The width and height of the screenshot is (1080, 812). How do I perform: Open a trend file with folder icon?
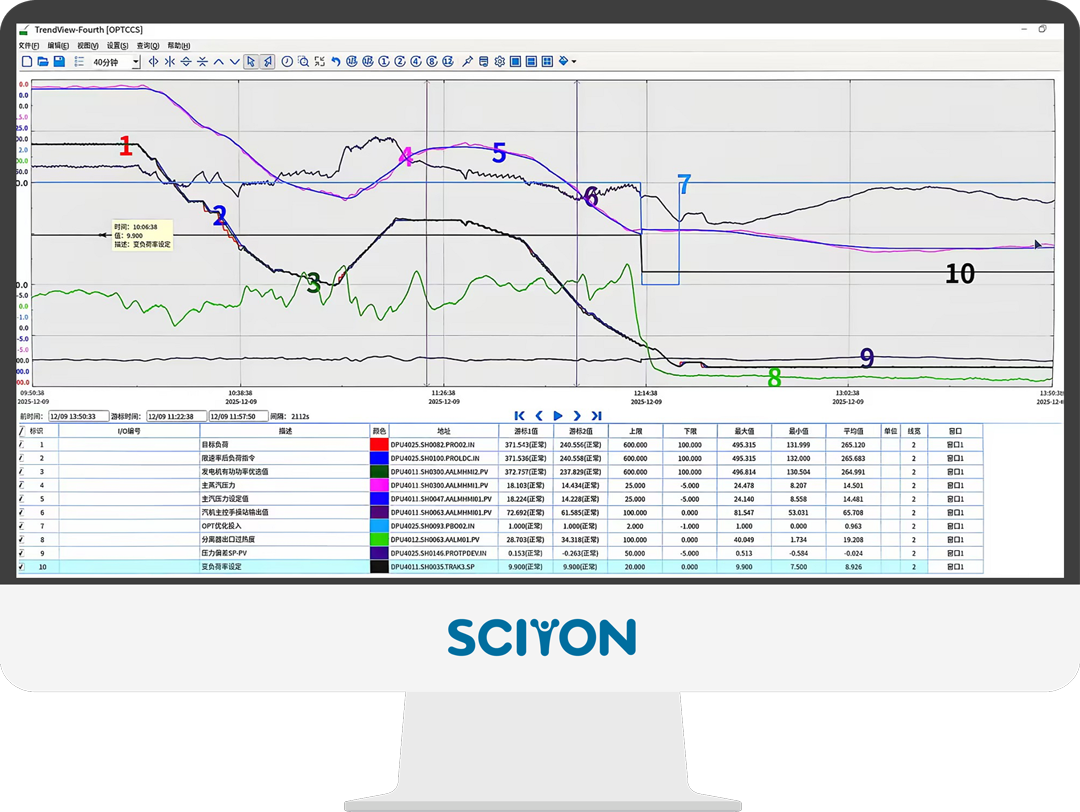pyautogui.click(x=43, y=61)
